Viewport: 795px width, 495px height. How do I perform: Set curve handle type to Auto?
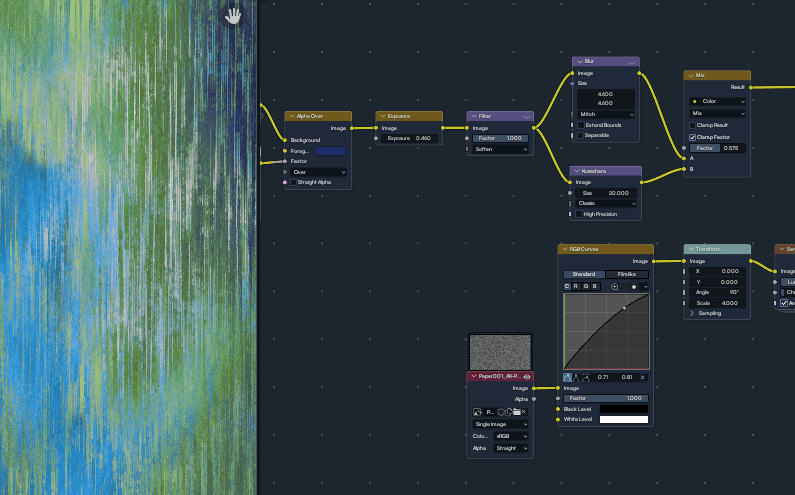point(567,377)
